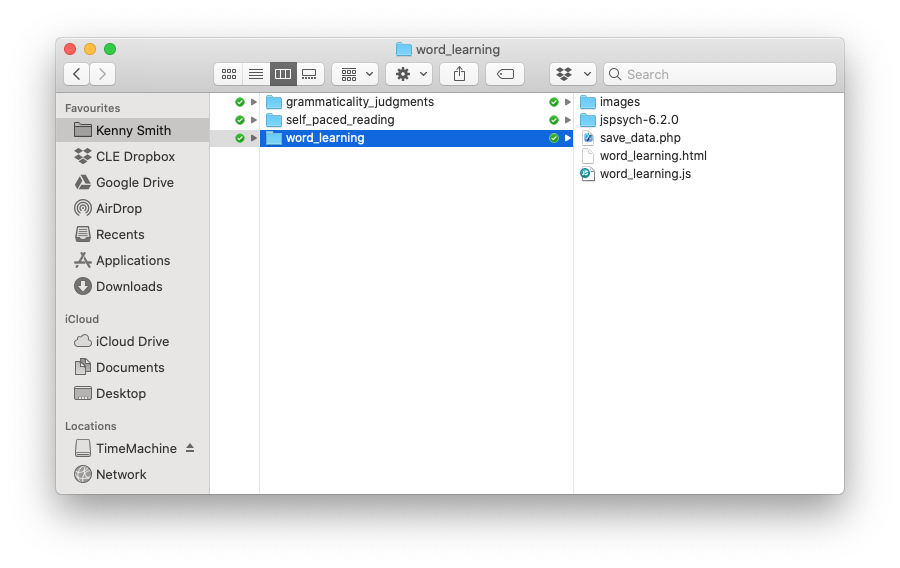Go back with the left arrow

[x=77, y=74]
